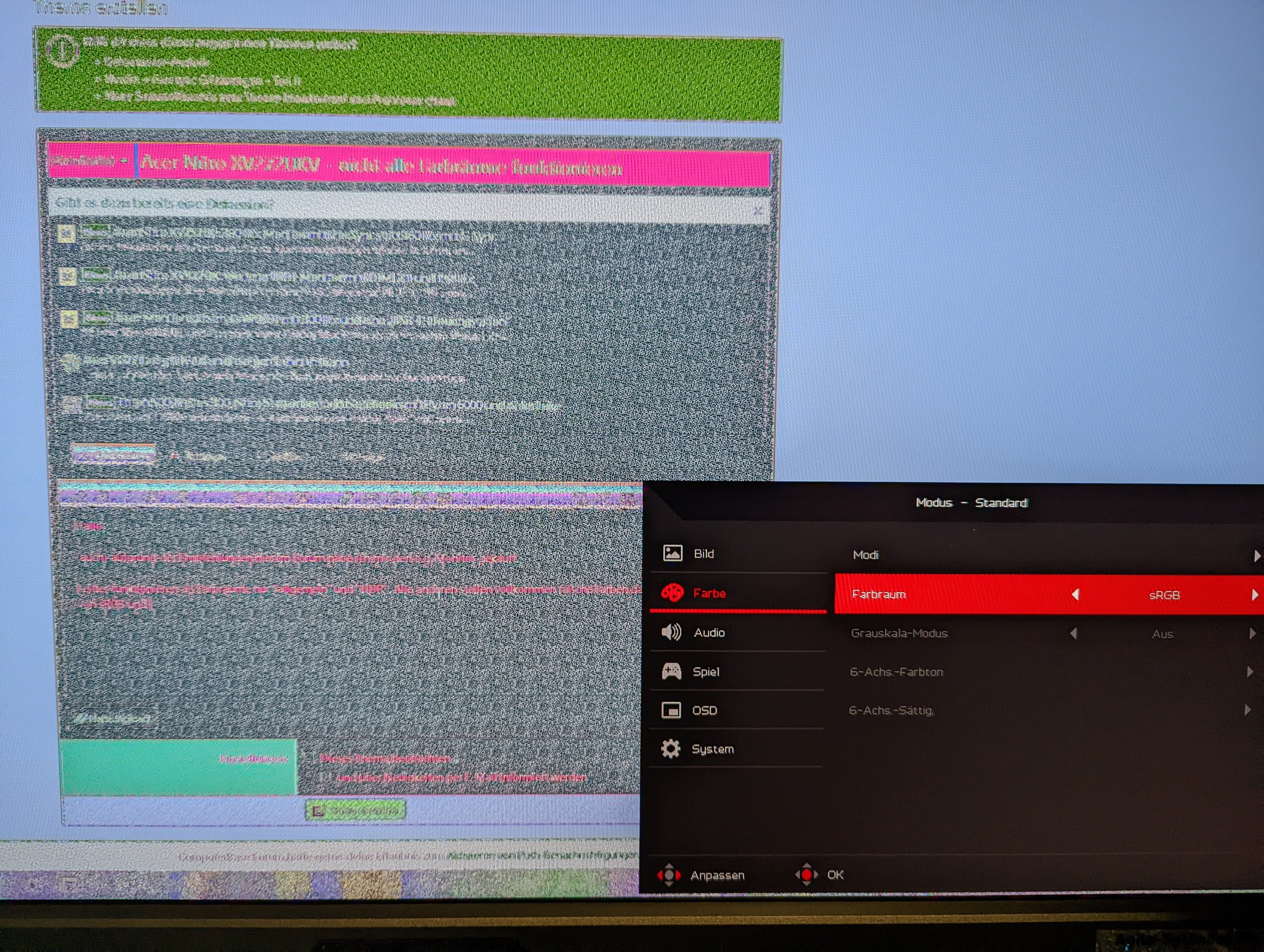Click the Farbe color palette icon
1264x952 pixels.
672,593
